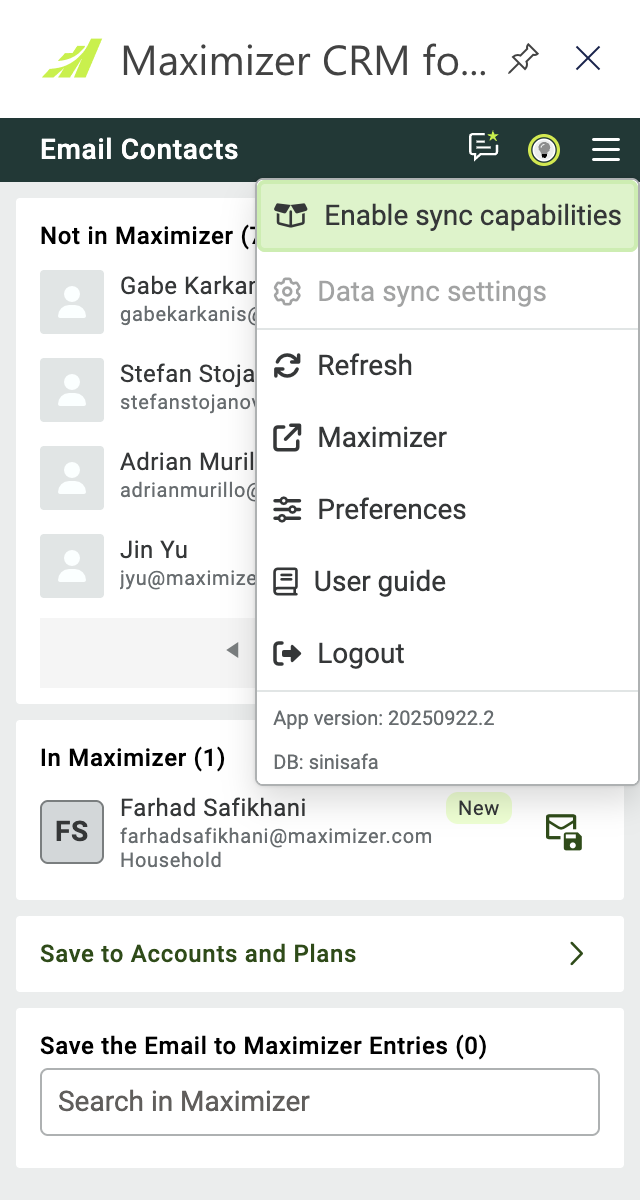
Task: Open Preferences from the menu
Action: coord(447,509)
